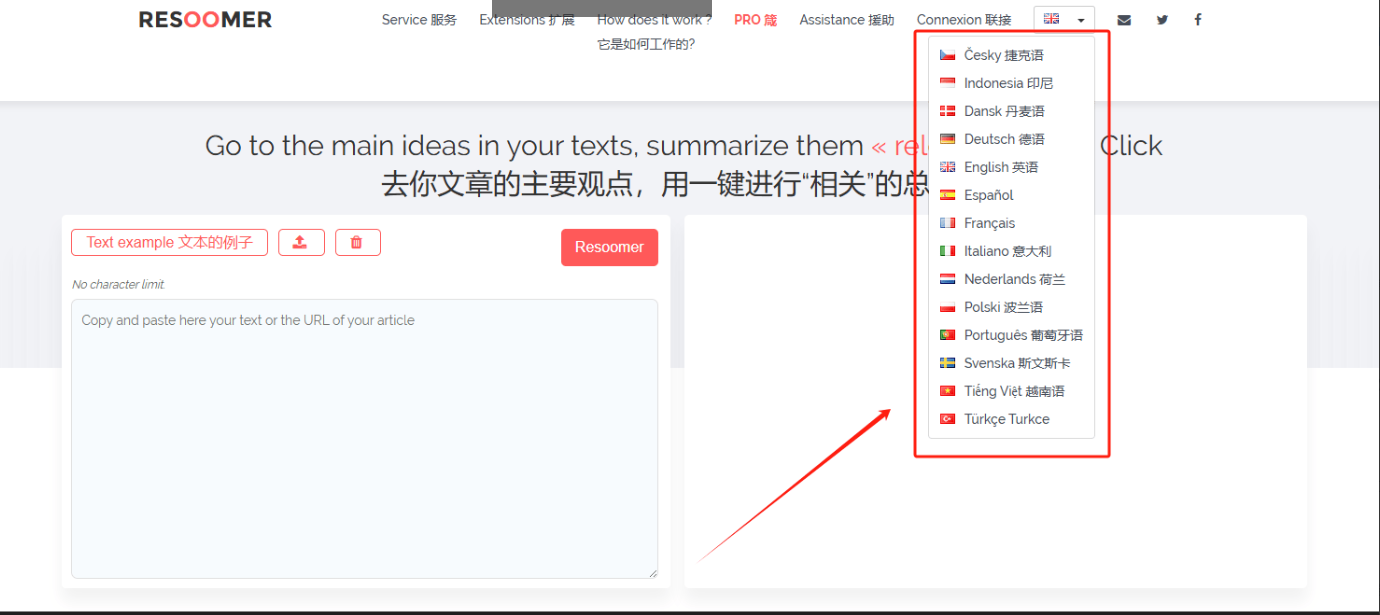The width and height of the screenshot is (1380, 615).
Task: Open the Assistance menu
Action: (x=846, y=19)
